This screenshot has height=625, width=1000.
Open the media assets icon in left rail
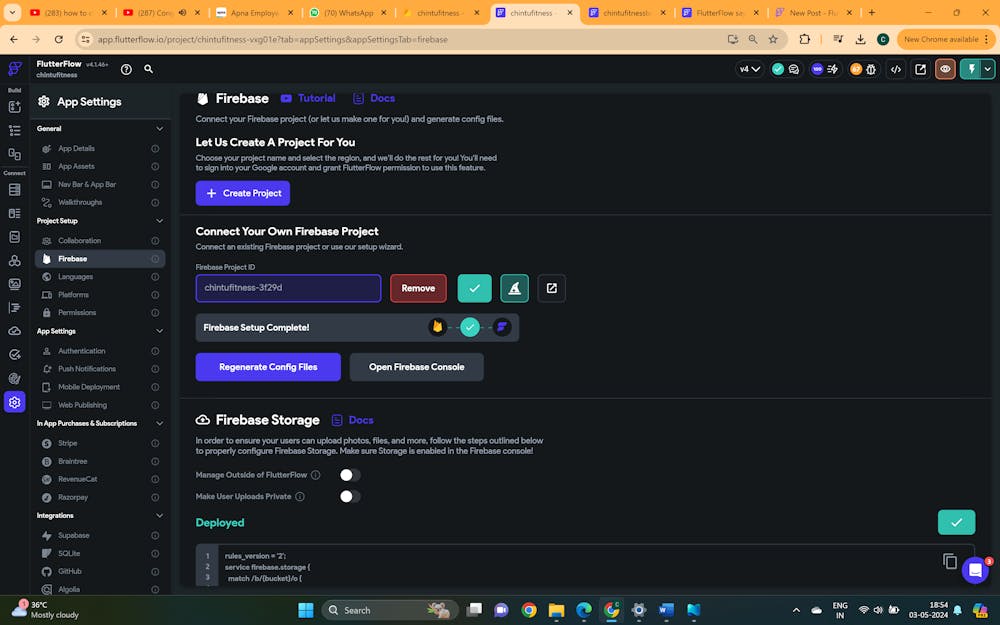15,284
